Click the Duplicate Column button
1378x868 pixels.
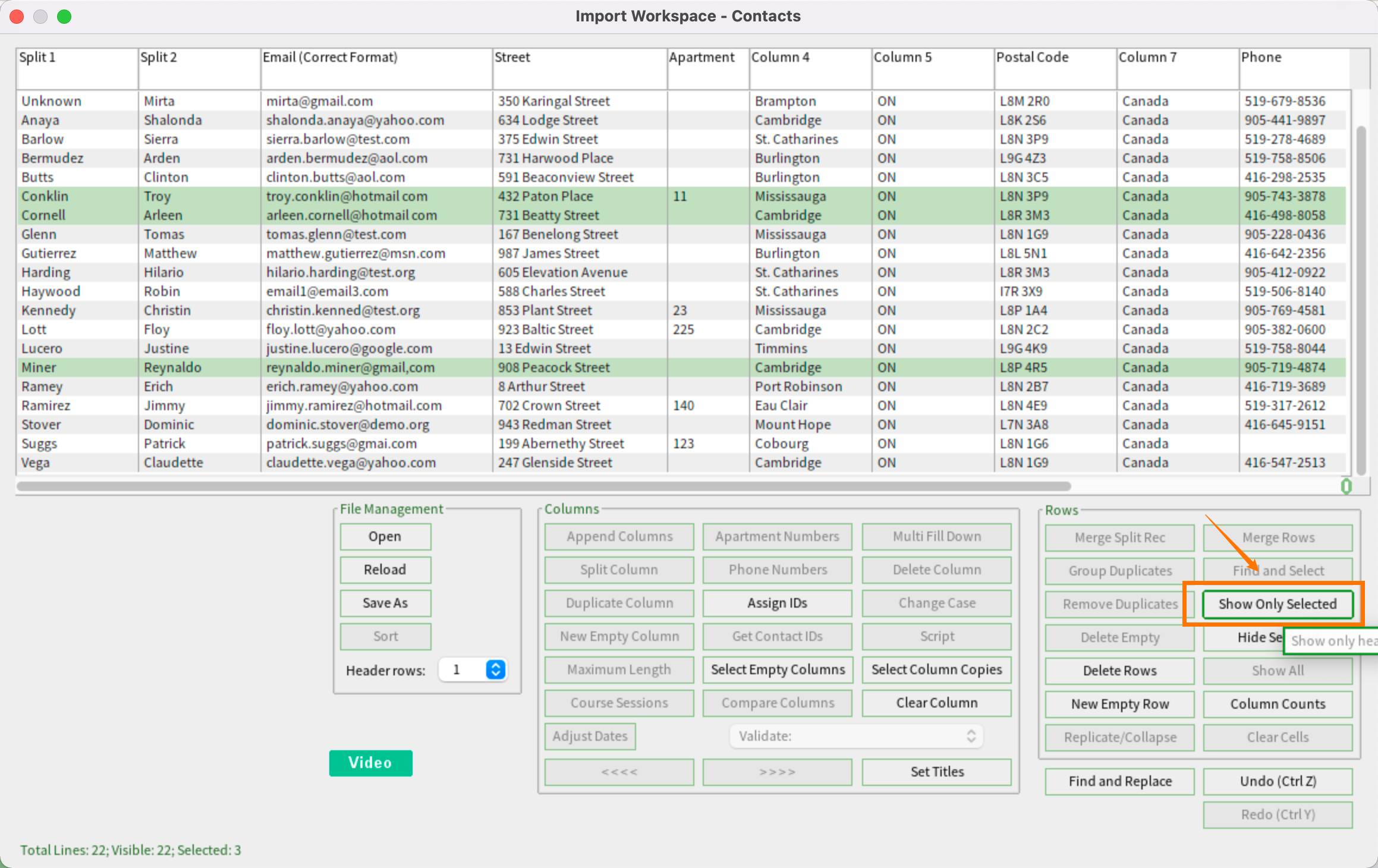pos(619,603)
